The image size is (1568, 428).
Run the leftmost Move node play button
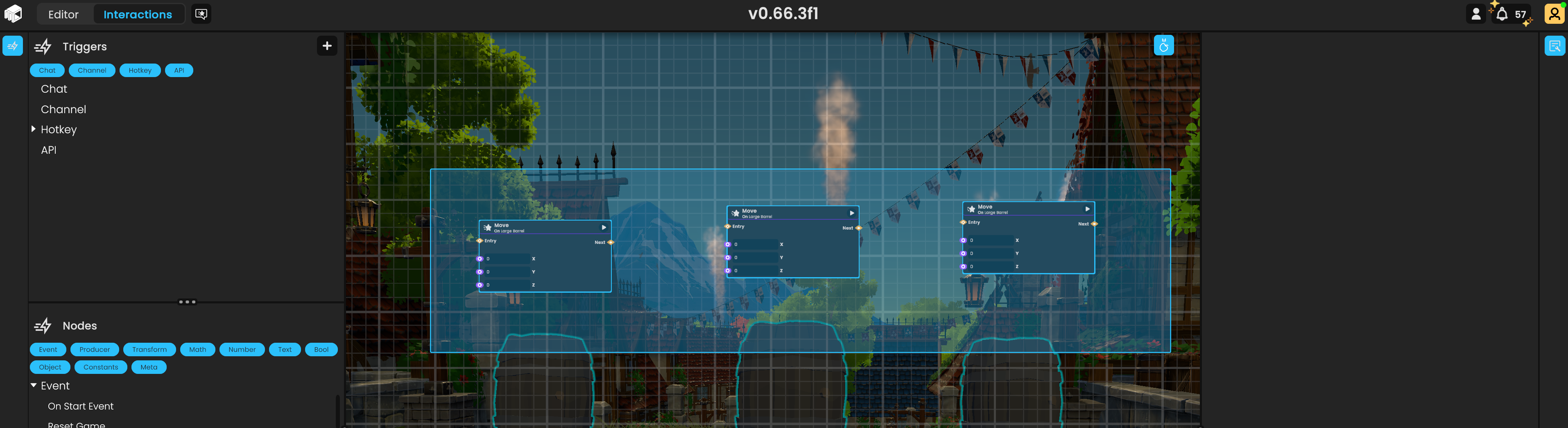click(x=604, y=228)
